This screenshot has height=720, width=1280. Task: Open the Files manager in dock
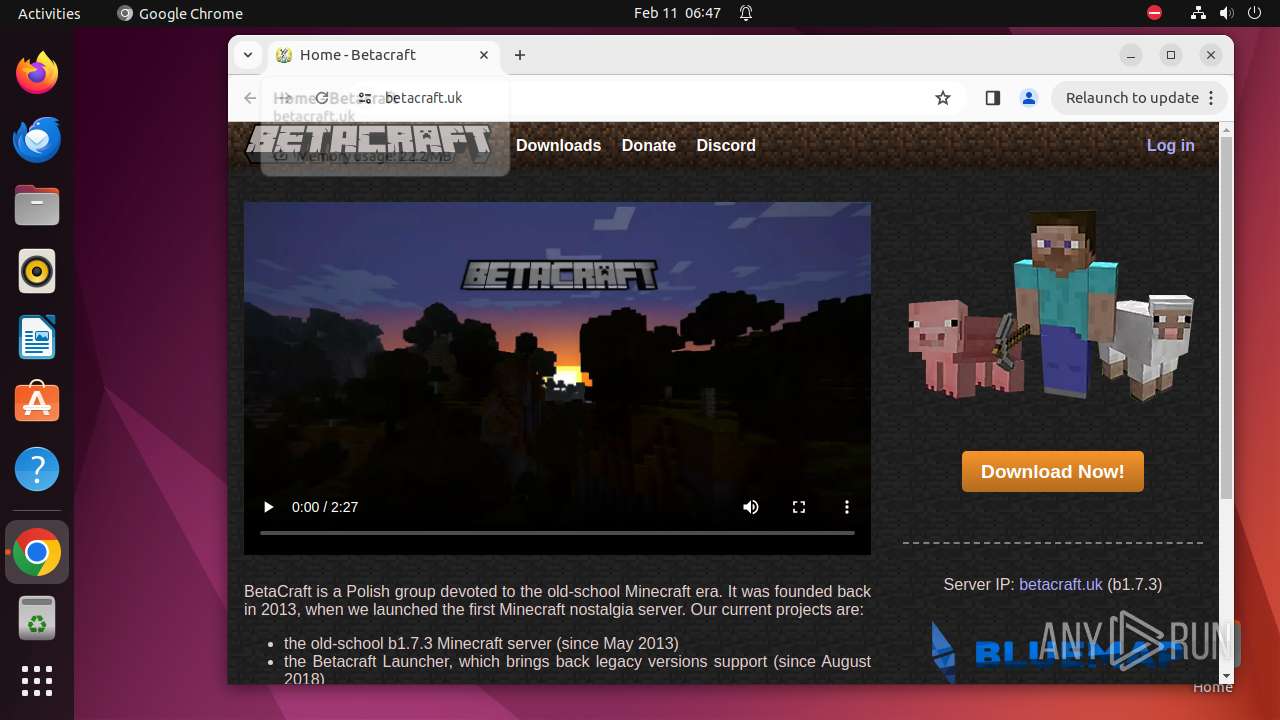(x=37, y=205)
